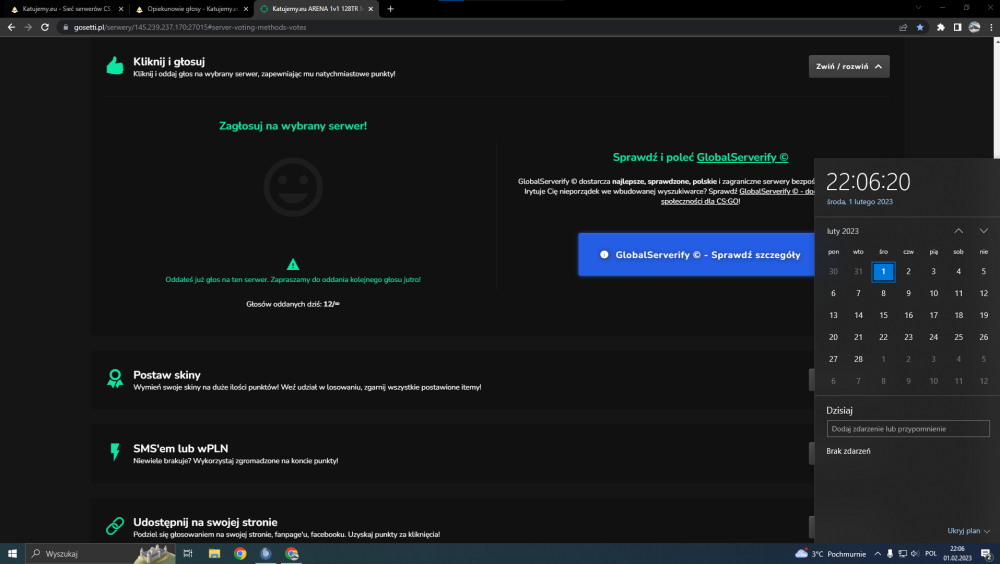Switch to the Katujemy.eu - Sieć serwerów tab
Image resolution: width=1000 pixels, height=564 pixels.
(x=64, y=9)
